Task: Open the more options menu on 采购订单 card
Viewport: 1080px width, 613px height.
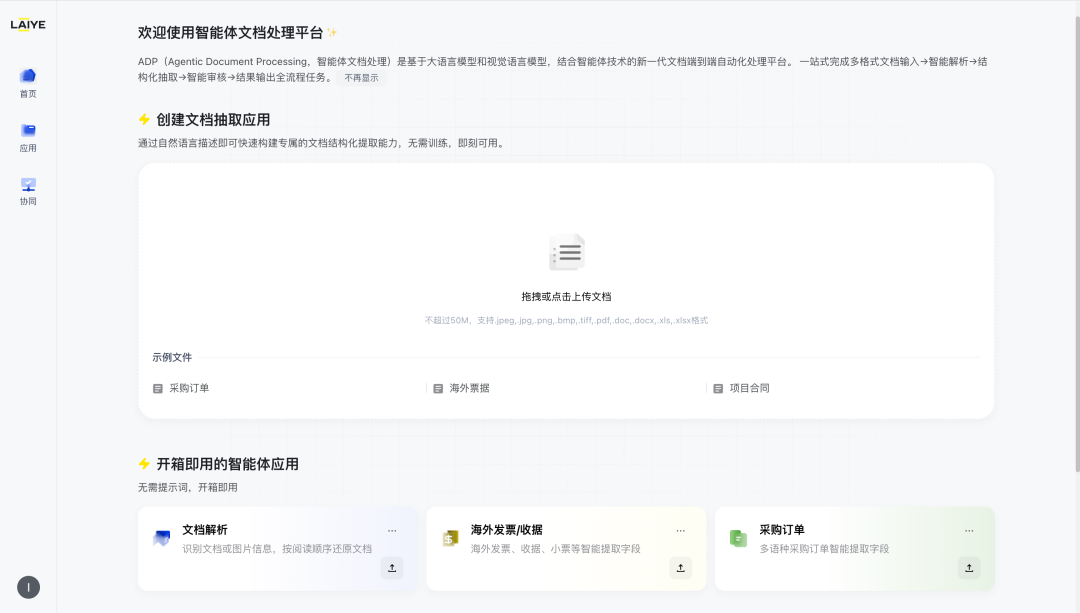Action: [968, 530]
